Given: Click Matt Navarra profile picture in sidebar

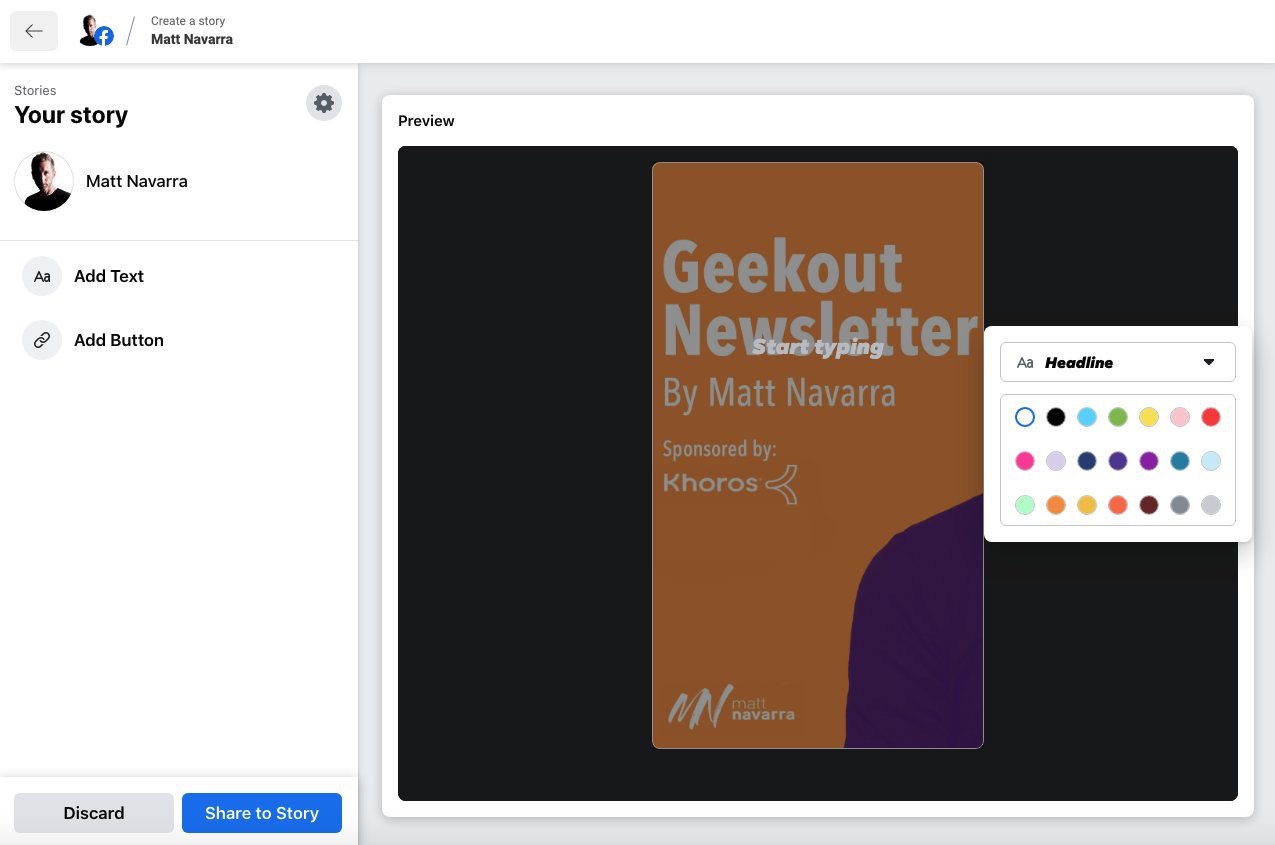Looking at the screenshot, I should coord(44,181).
